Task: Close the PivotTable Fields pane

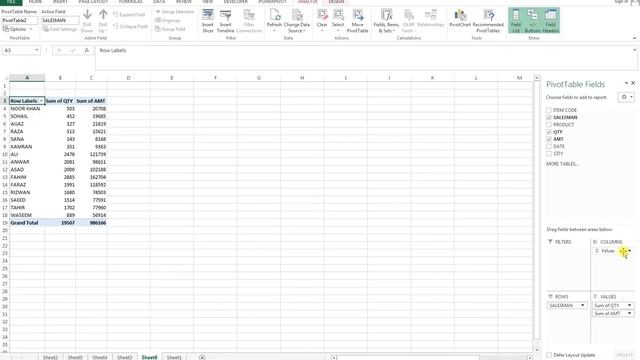Action: click(633, 83)
